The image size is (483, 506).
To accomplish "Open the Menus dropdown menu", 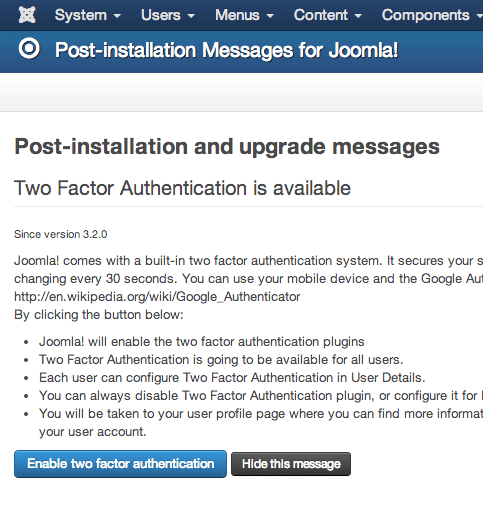I will [x=244, y=15].
